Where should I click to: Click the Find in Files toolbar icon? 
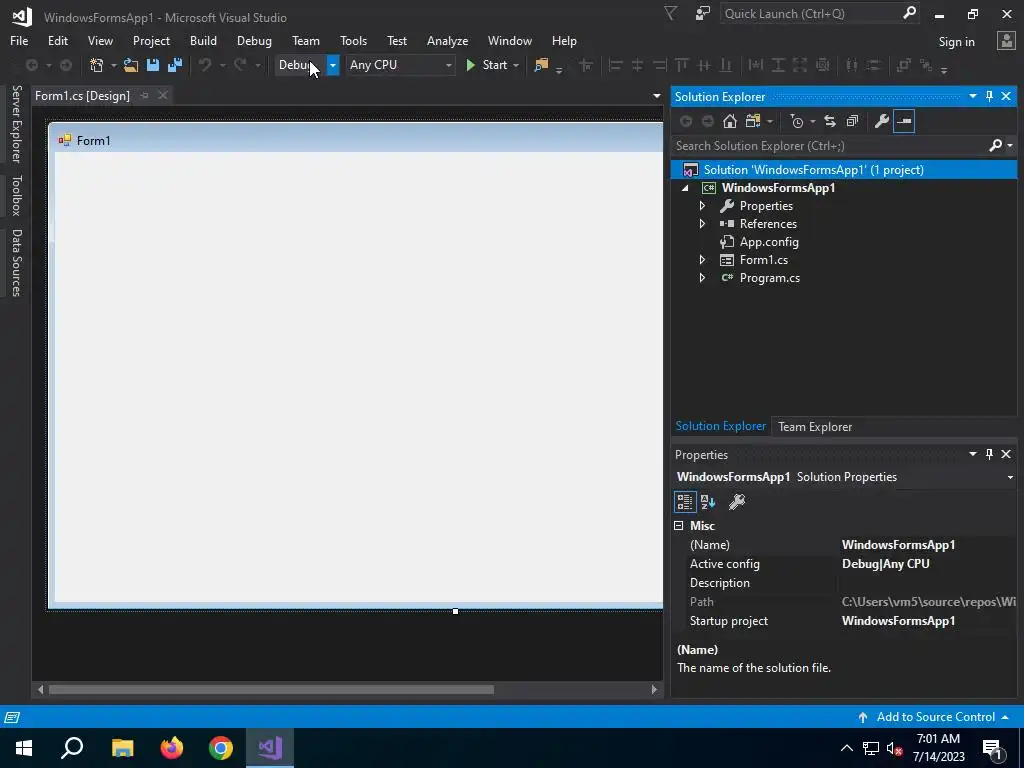(x=541, y=65)
